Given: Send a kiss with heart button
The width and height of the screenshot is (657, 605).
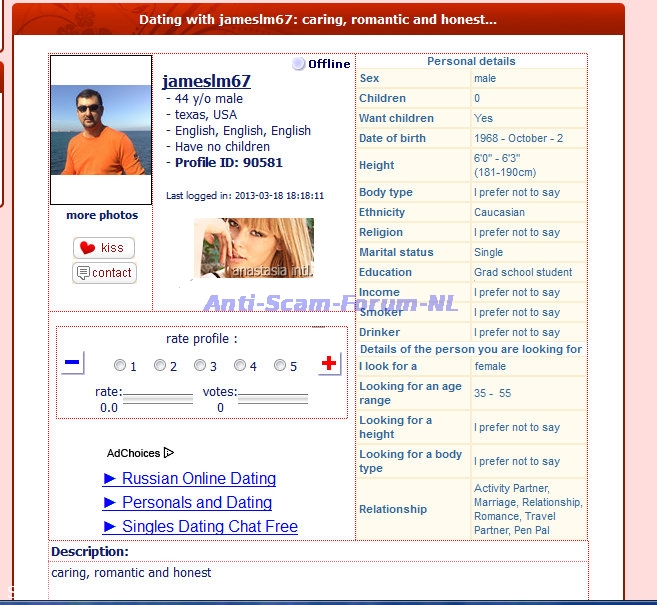Looking at the screenshot, I should 103,248.
